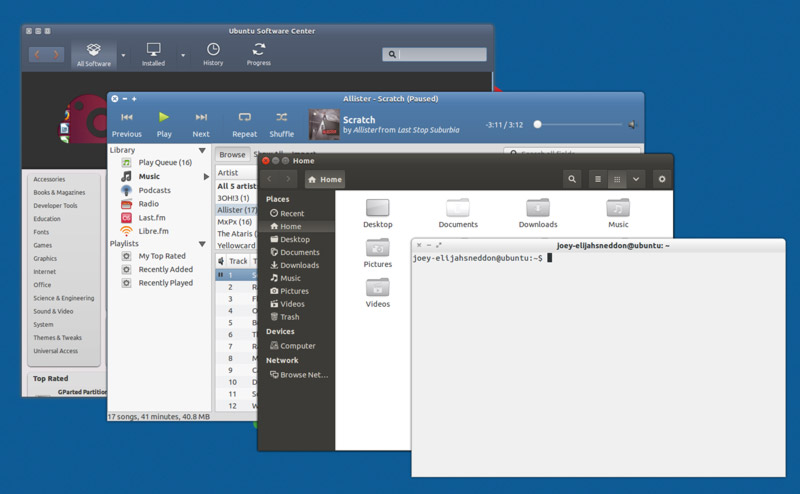Switch file manager to grid view
The image size is (800, 494).
(617, 179)
